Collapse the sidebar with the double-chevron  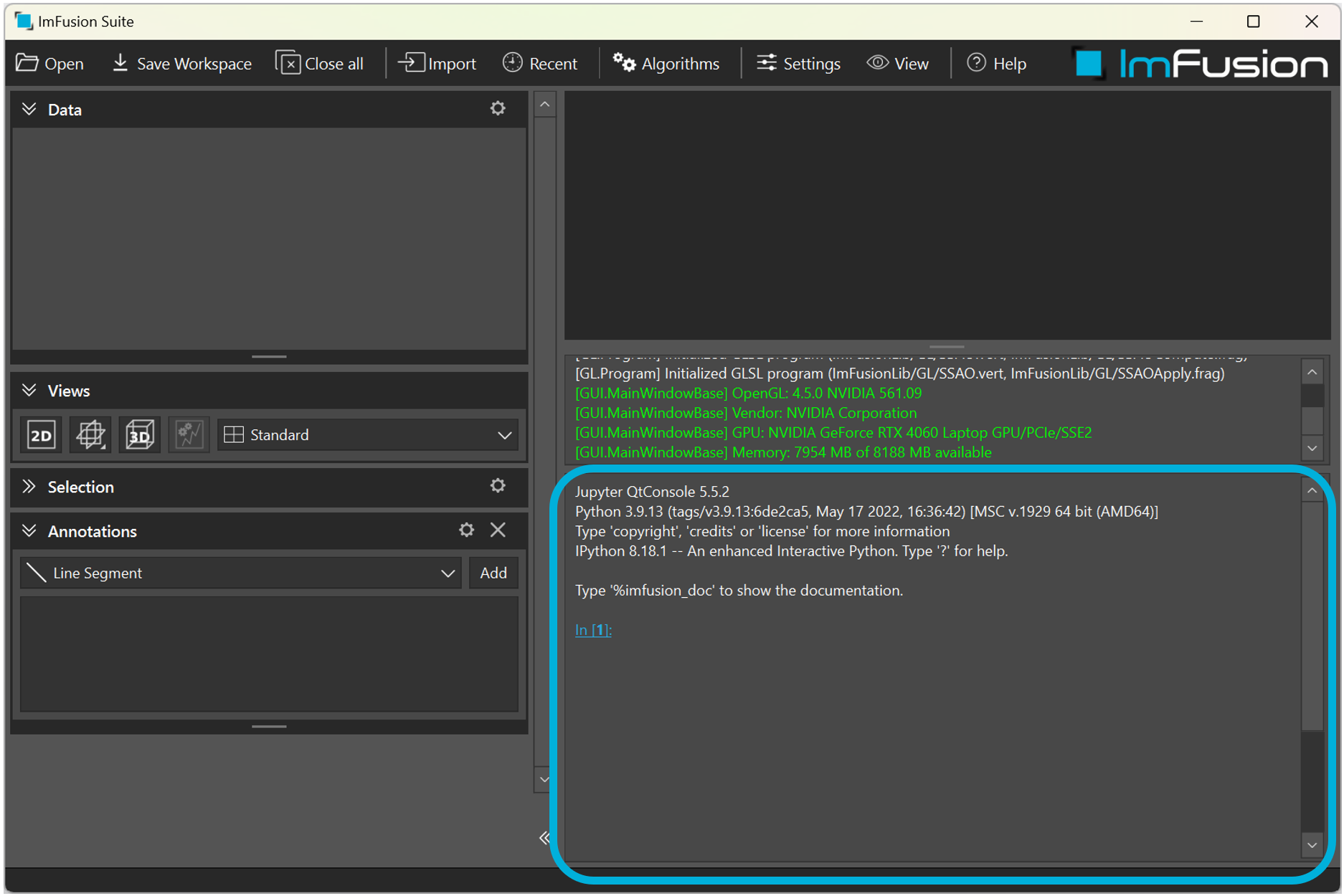544,838
